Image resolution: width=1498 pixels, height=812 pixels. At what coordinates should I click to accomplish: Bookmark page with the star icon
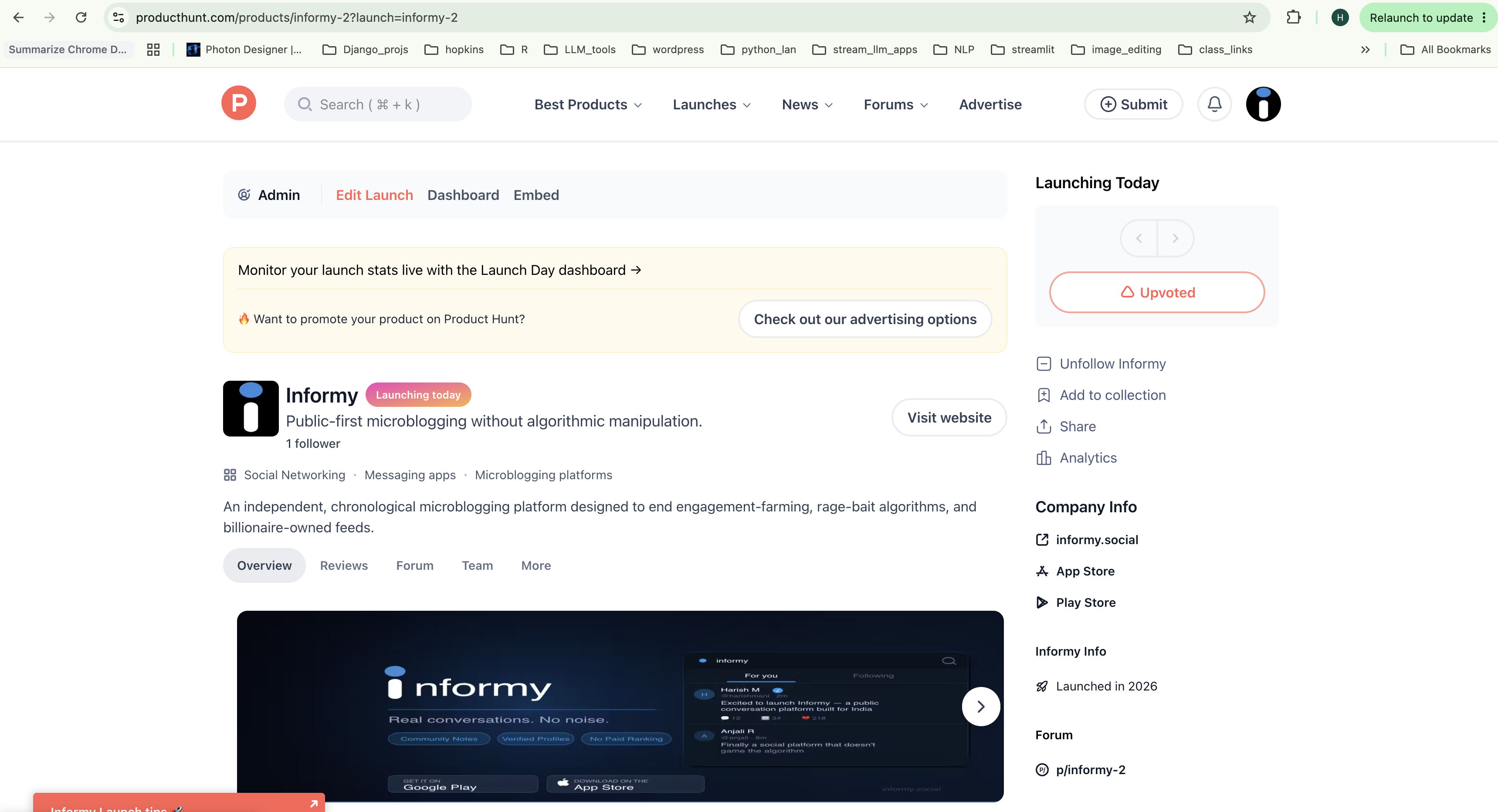point(1249,17)
